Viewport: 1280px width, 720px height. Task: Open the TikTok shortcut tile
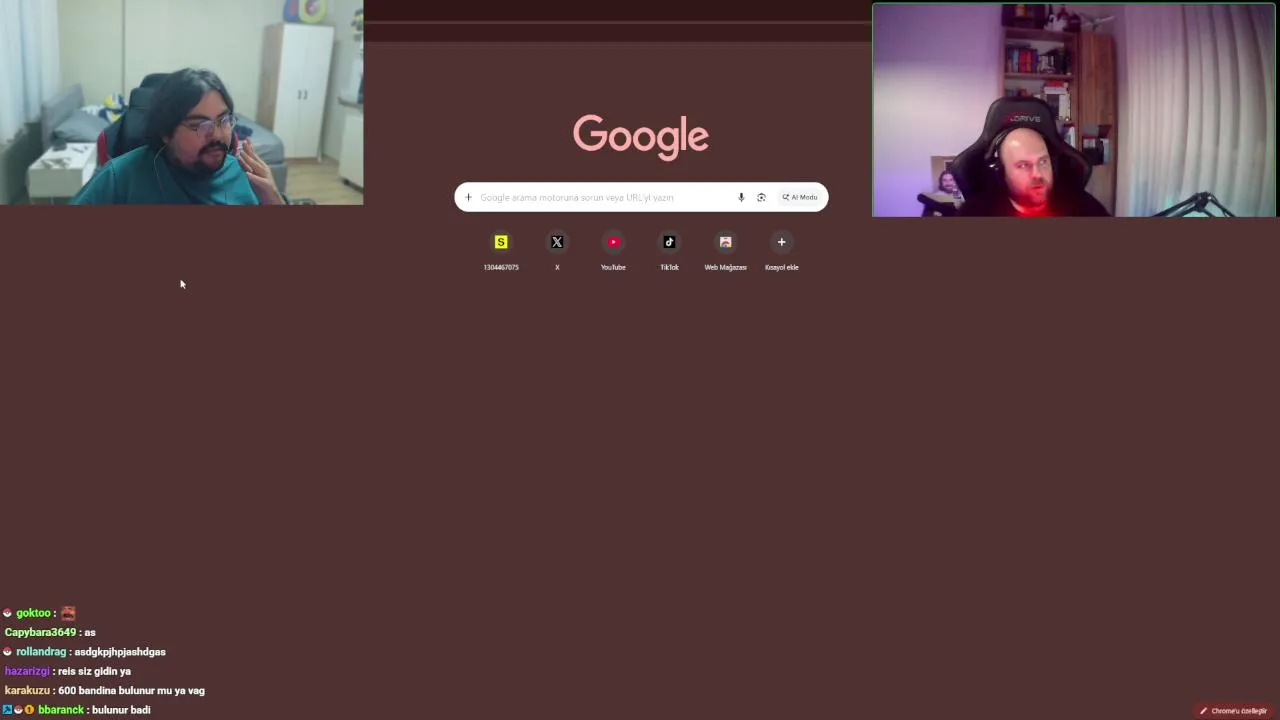coord(669,250)
